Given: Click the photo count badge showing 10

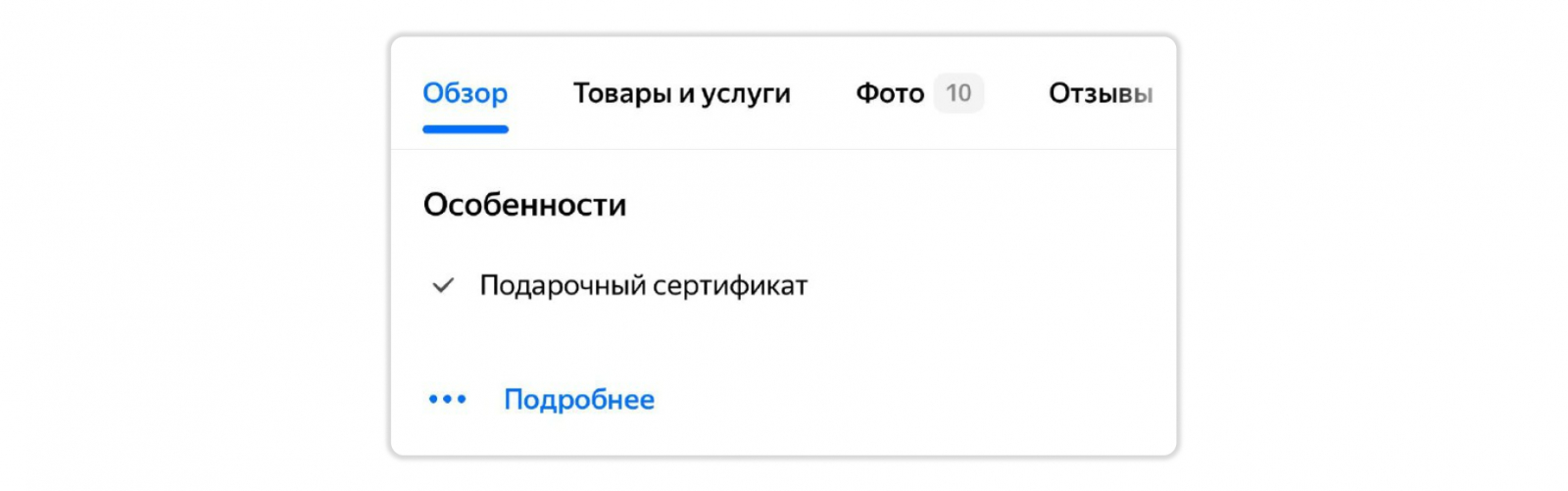Looking at the screenshot, I should (957, 93).
